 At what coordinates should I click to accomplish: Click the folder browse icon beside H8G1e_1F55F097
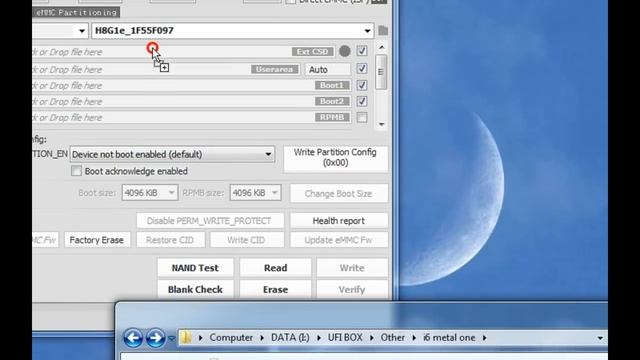pos(383,31)
